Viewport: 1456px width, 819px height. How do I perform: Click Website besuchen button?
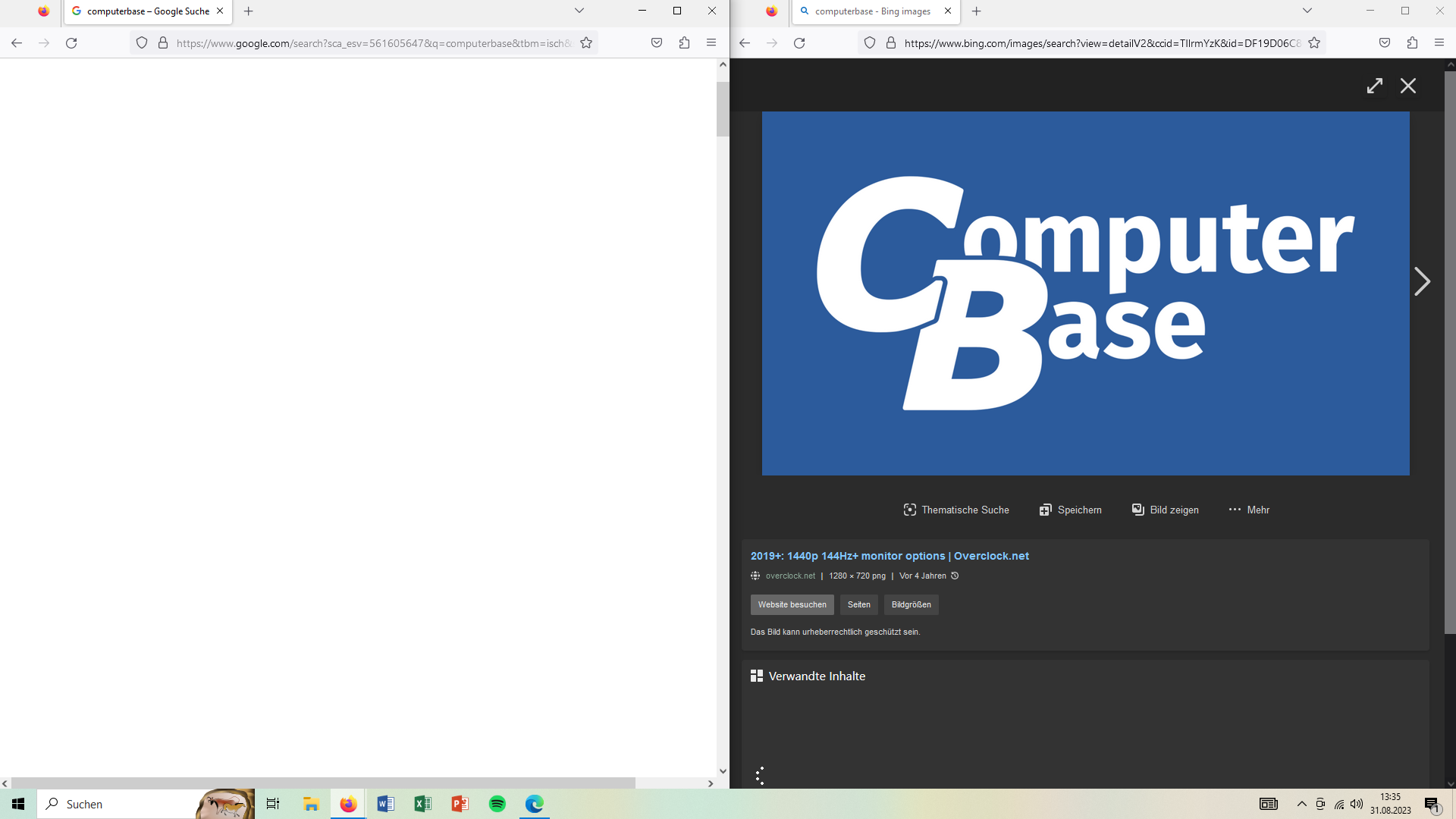[792, 604]
